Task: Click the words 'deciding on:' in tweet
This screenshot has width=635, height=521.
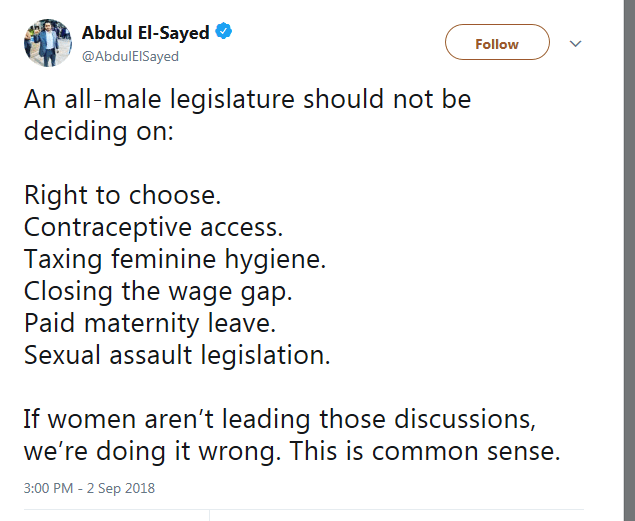Action: [99, 132]
